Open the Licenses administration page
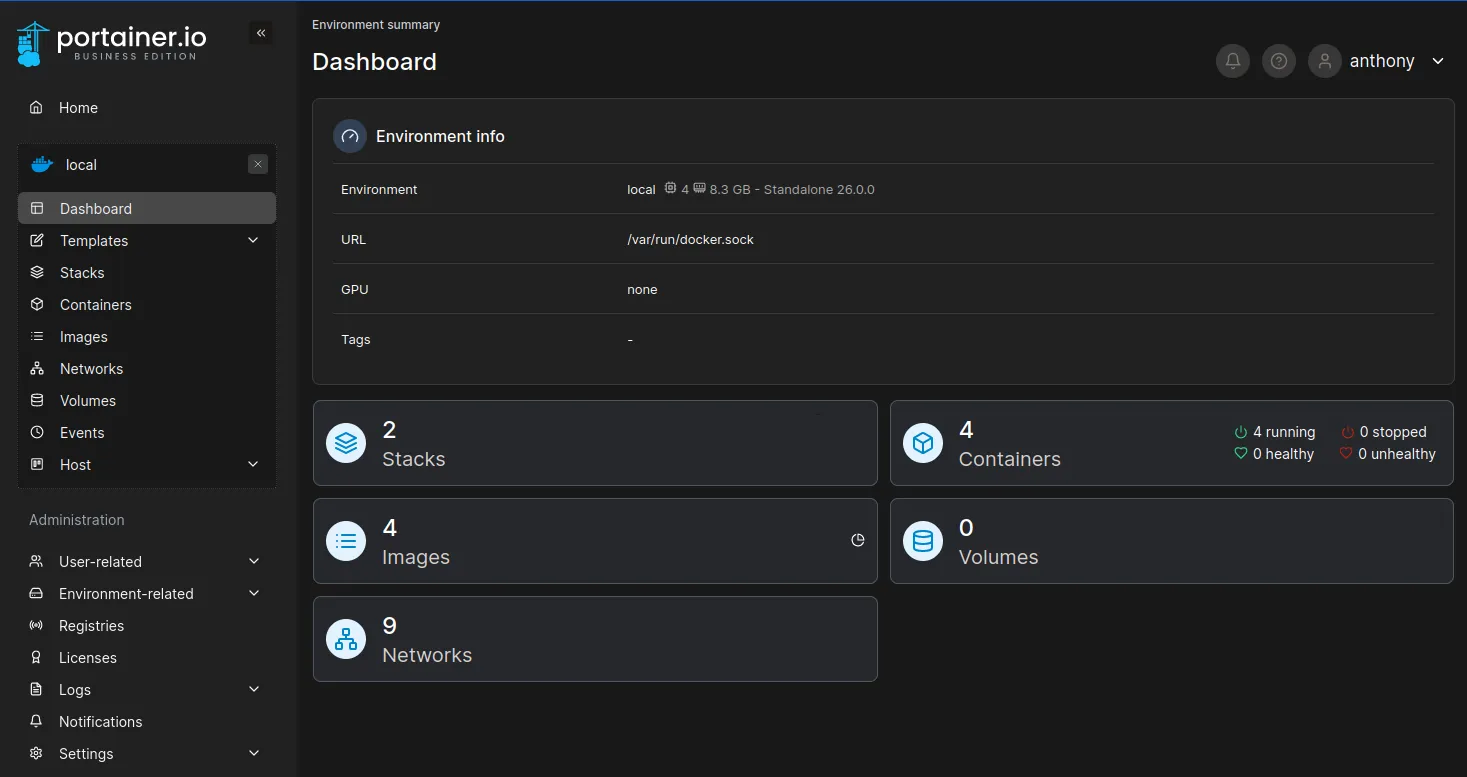This screenshot has width=1467, height=777. pos(85,657)
